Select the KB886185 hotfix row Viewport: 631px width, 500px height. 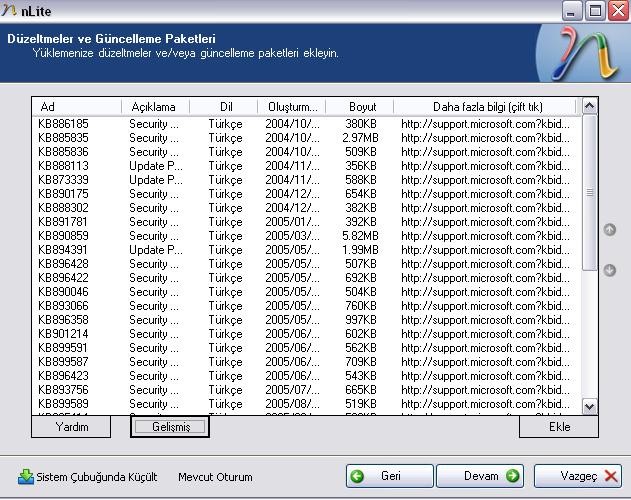pyautogui.click(x=63, y=124)
